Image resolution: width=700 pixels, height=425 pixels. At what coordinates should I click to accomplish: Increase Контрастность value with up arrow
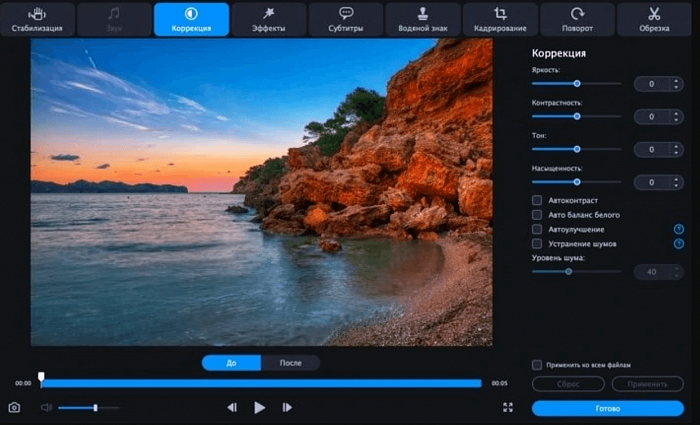click(x=676, y=114)
